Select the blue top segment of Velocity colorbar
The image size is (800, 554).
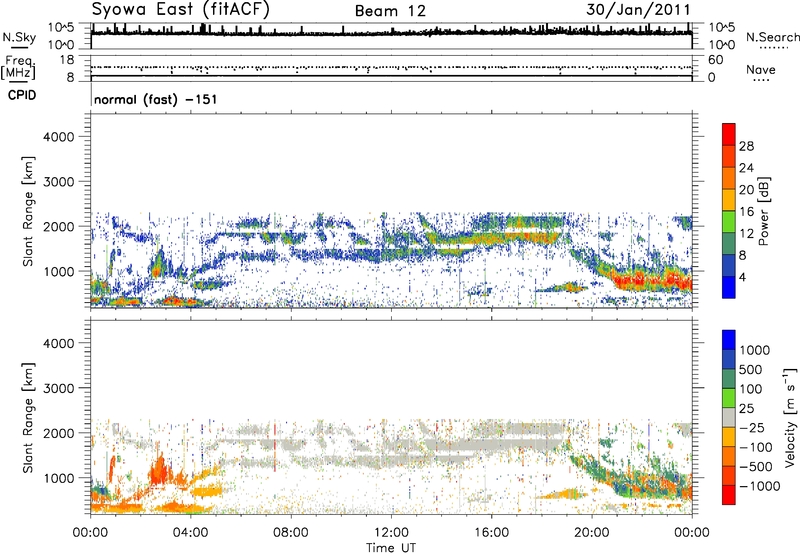point(729,340)
